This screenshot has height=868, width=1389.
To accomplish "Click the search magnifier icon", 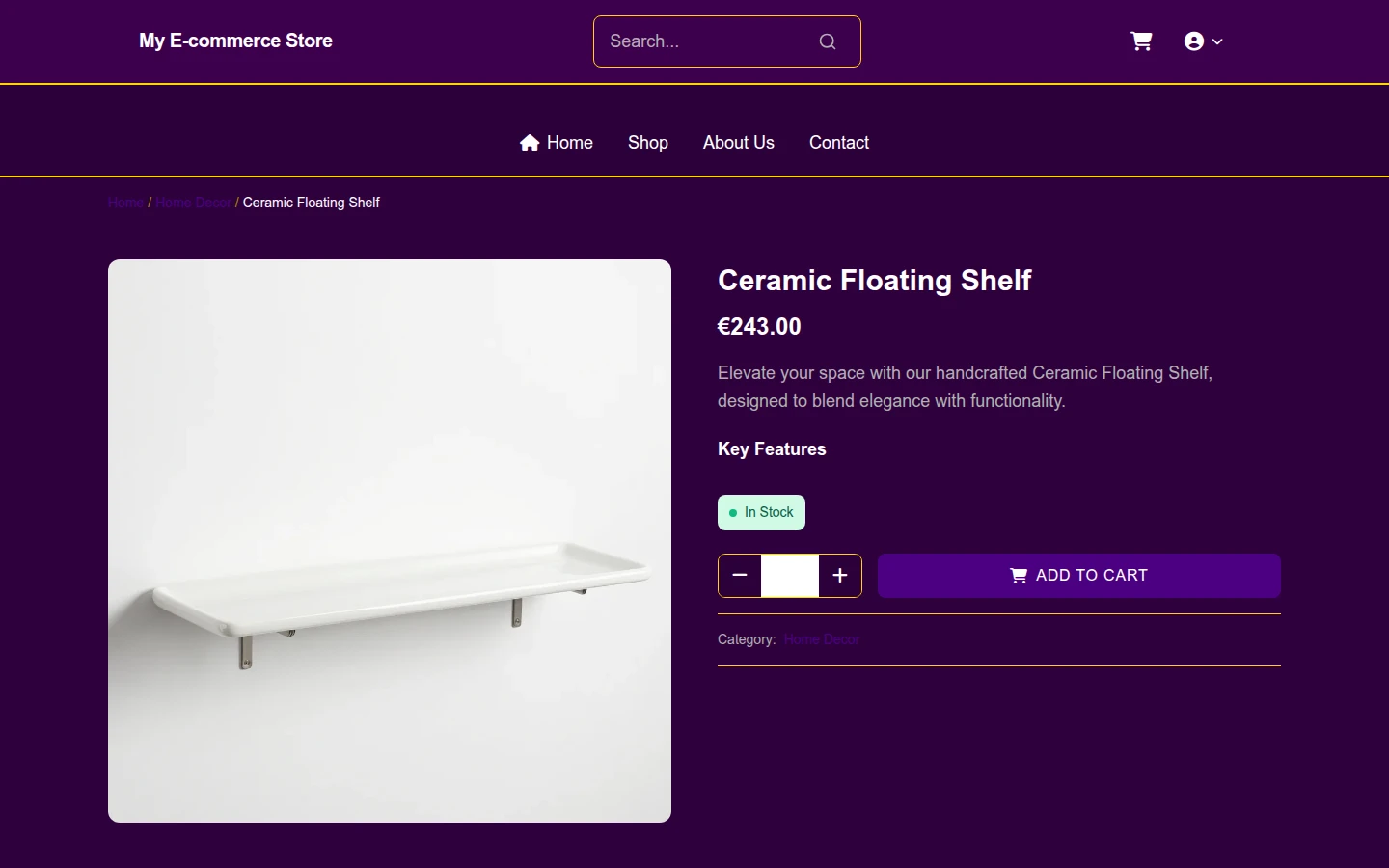I will coord(828,41).
